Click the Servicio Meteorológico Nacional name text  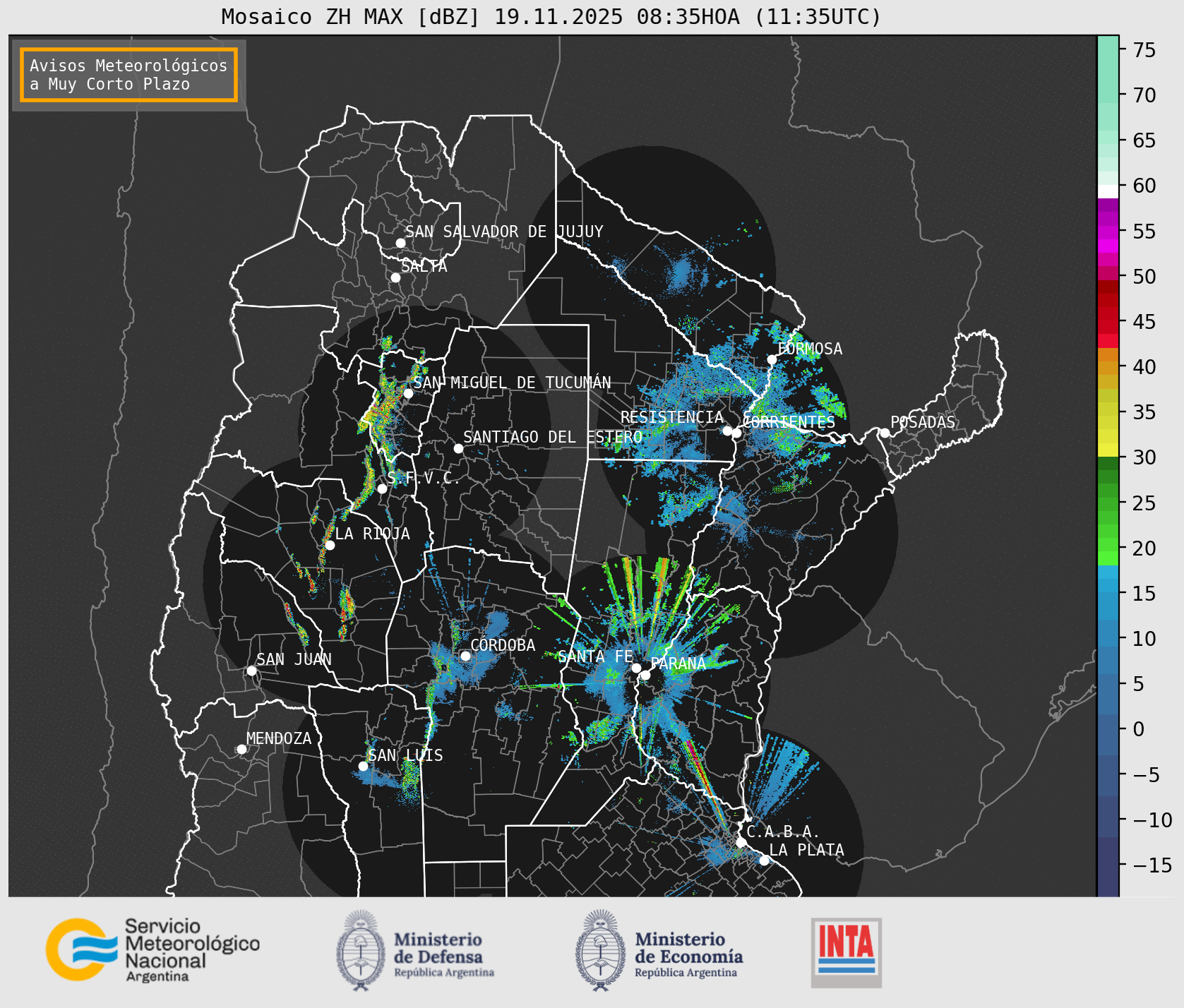(x=192, y=950)
